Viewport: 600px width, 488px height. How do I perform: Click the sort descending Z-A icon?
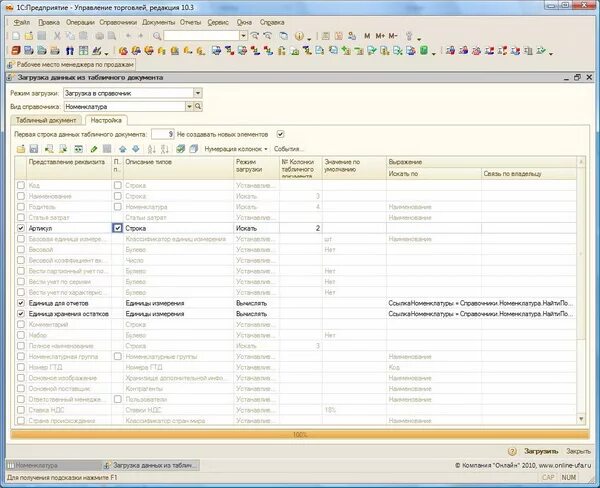pyautogui.click(x=165, y=149)
